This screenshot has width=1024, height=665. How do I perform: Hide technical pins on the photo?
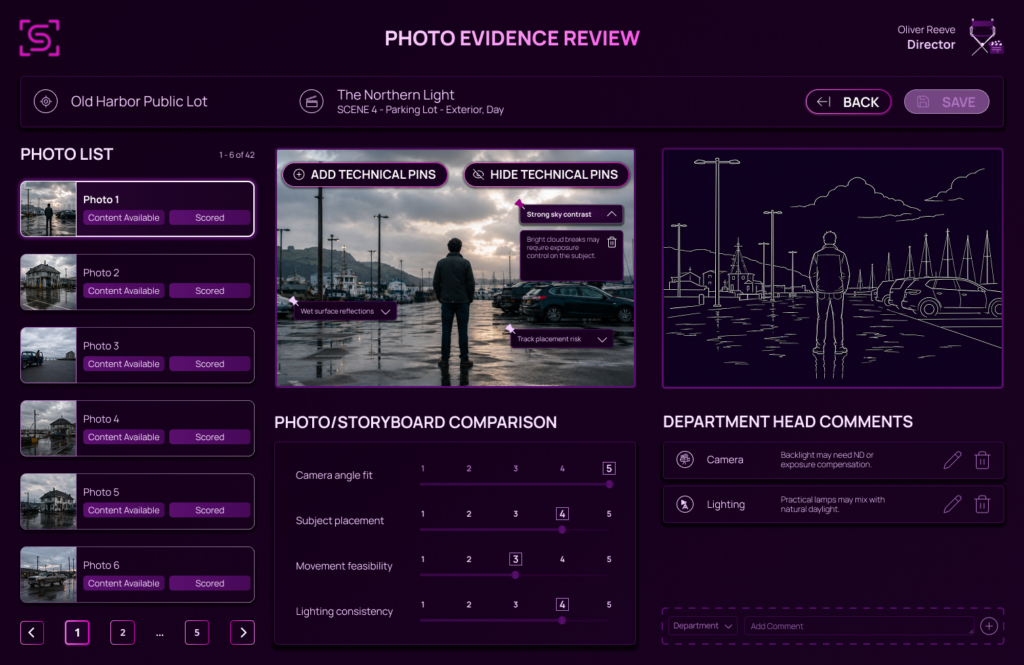(546, 174)
